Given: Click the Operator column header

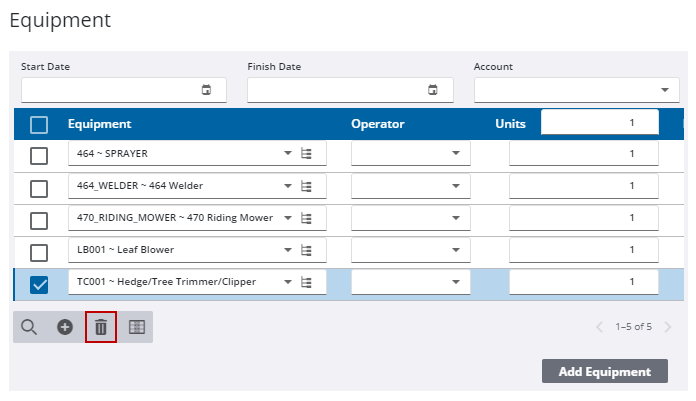Looking at the screenshot, I should tap(378, 125).
